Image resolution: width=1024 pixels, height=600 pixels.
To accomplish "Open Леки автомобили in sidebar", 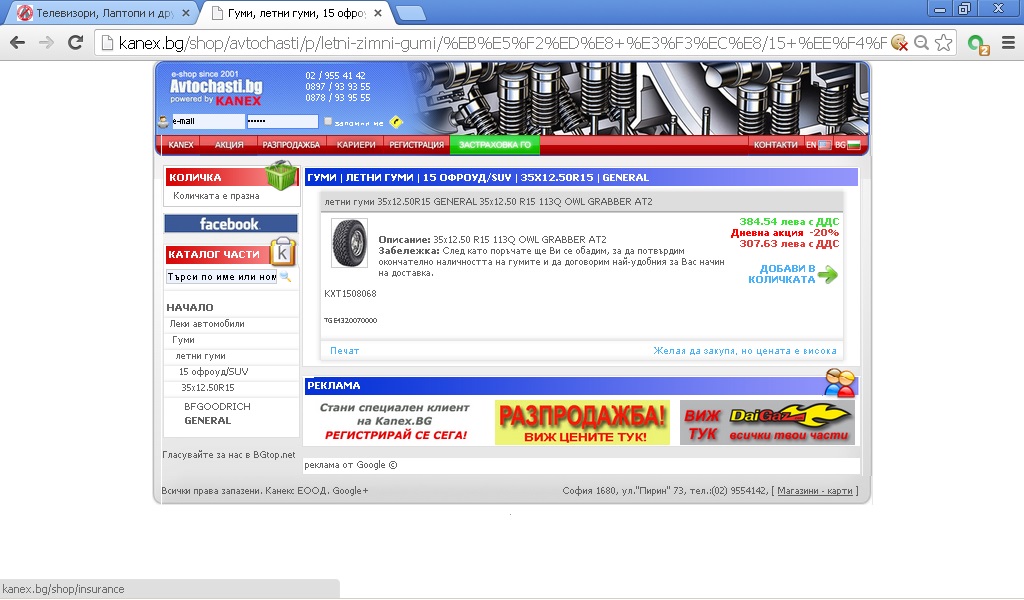I will pyautogui.click(x=207, y=324).
